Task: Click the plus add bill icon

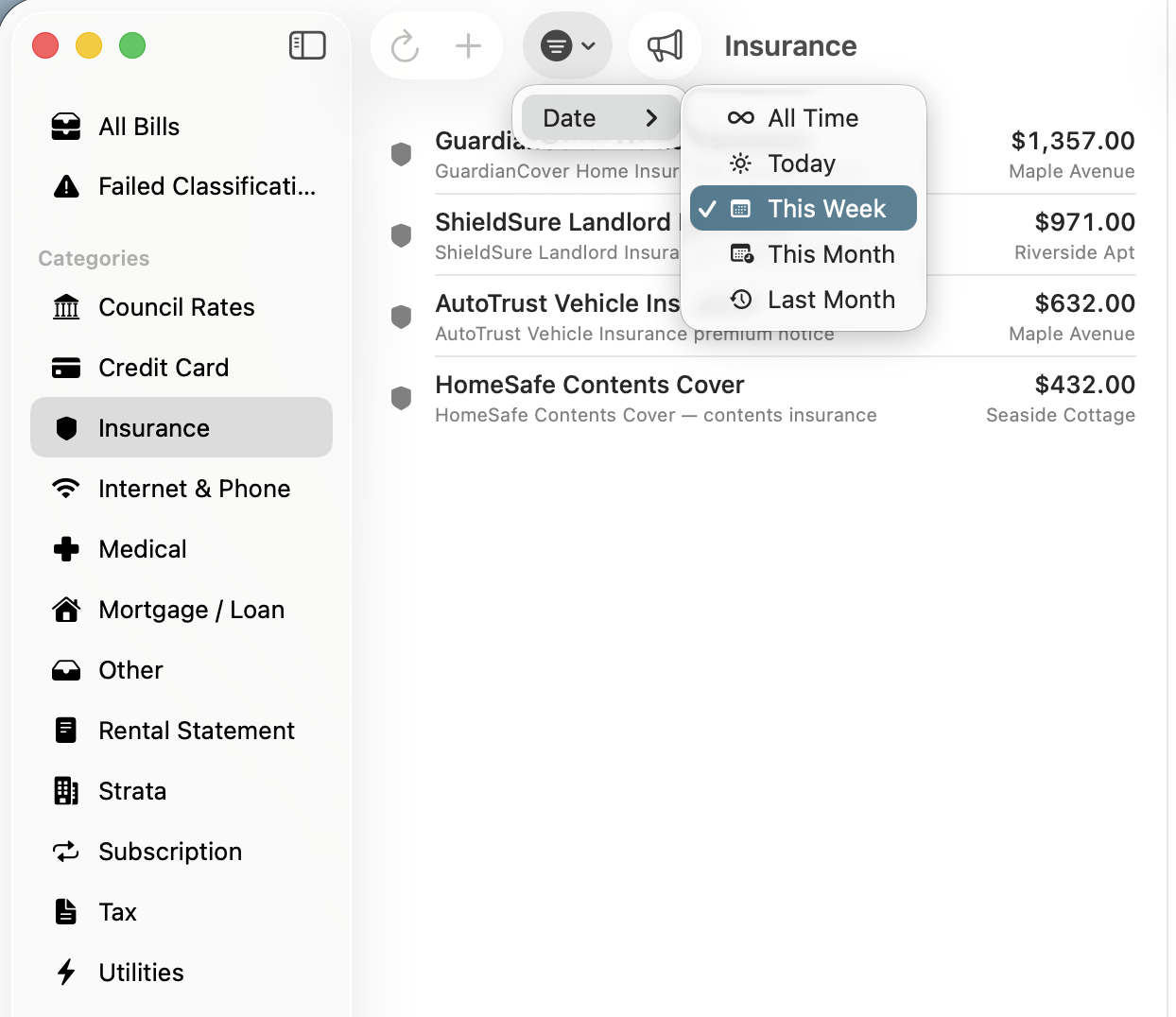Action: coord(468,45)
